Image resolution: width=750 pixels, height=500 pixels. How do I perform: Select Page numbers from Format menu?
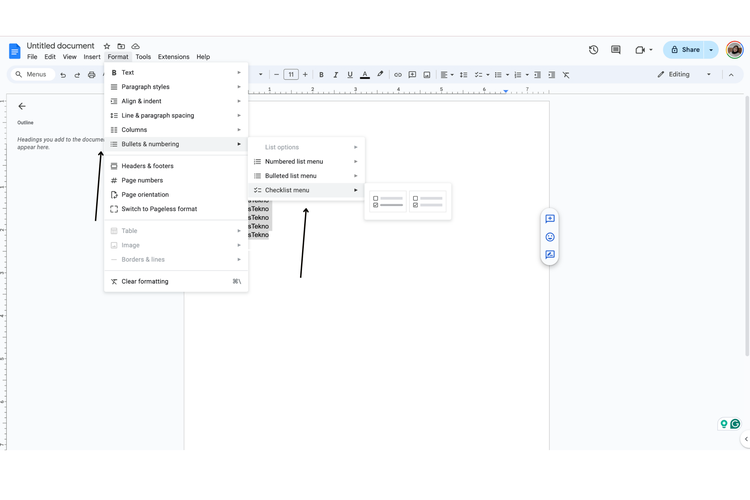142,180
